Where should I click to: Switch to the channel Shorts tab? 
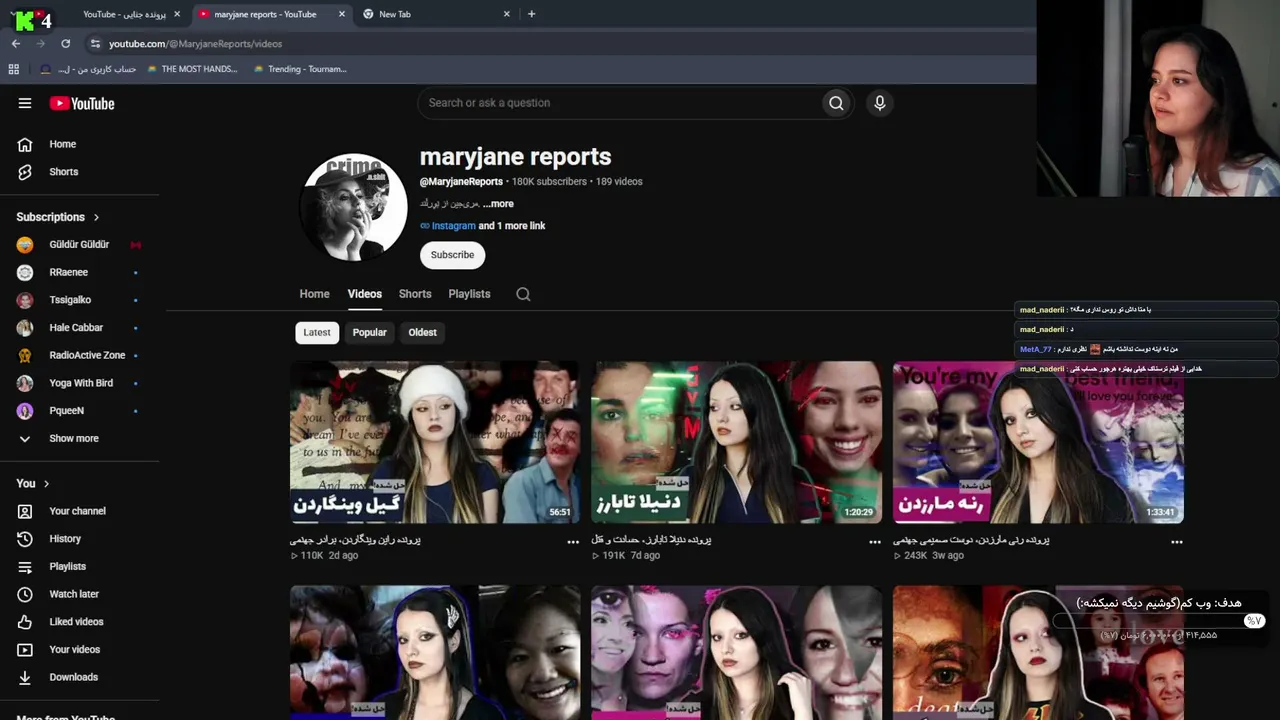tap(415, 294)
